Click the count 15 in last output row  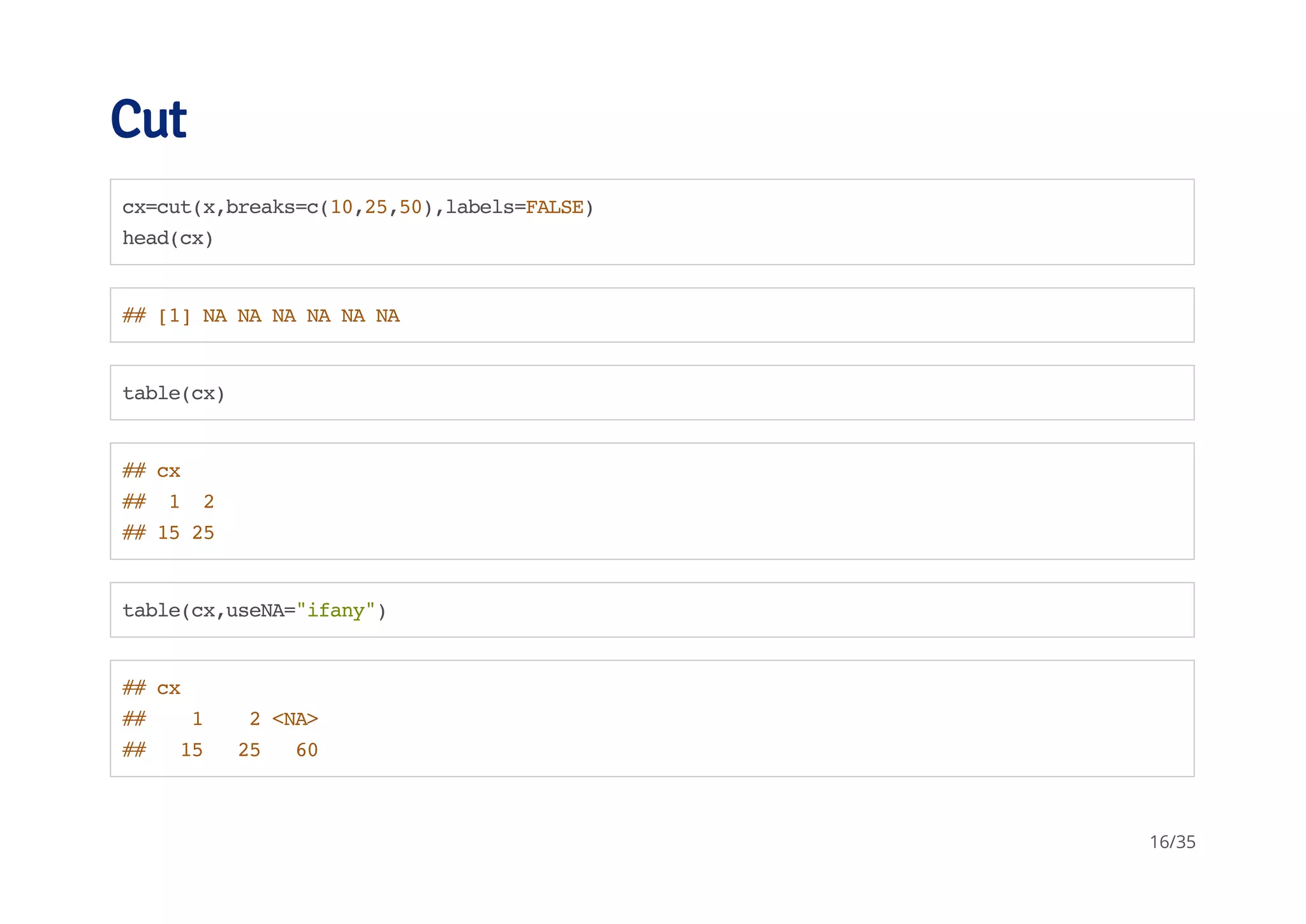191,751
